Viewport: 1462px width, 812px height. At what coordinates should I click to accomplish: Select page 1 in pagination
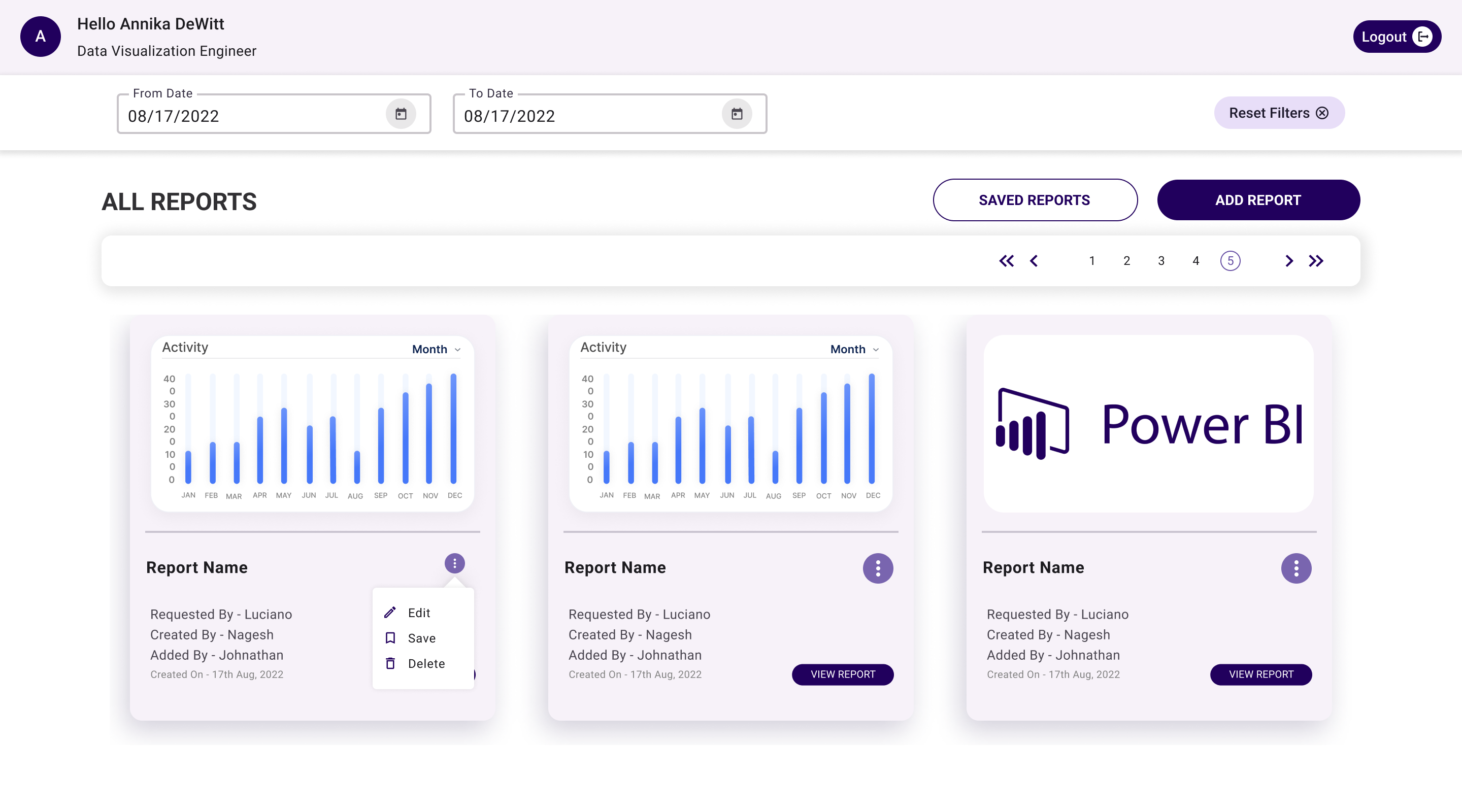point(1092,261)
